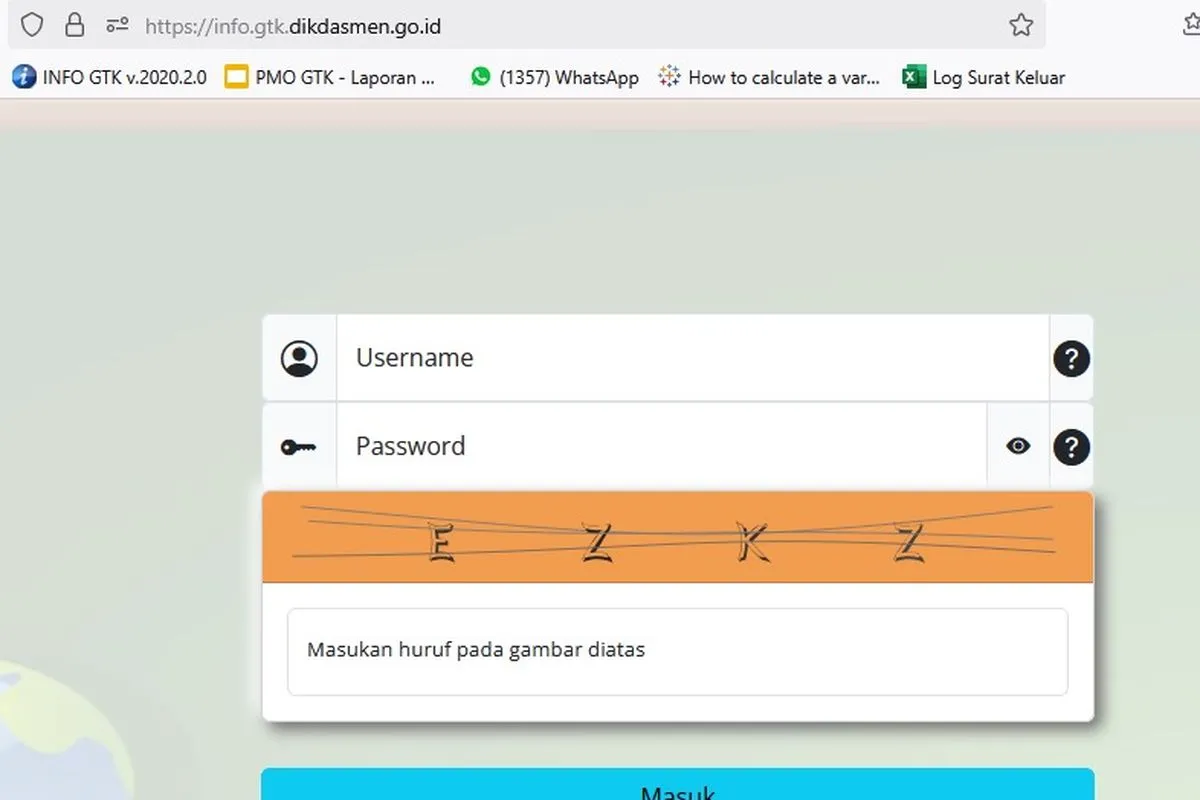
Task: Open help via password question mark icon
Action: [x=1071, y=446]
